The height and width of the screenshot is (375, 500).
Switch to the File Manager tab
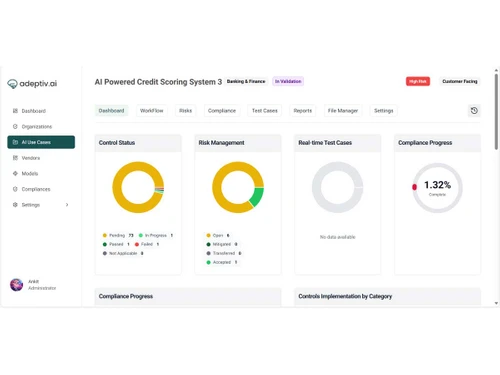pos(343,111)
